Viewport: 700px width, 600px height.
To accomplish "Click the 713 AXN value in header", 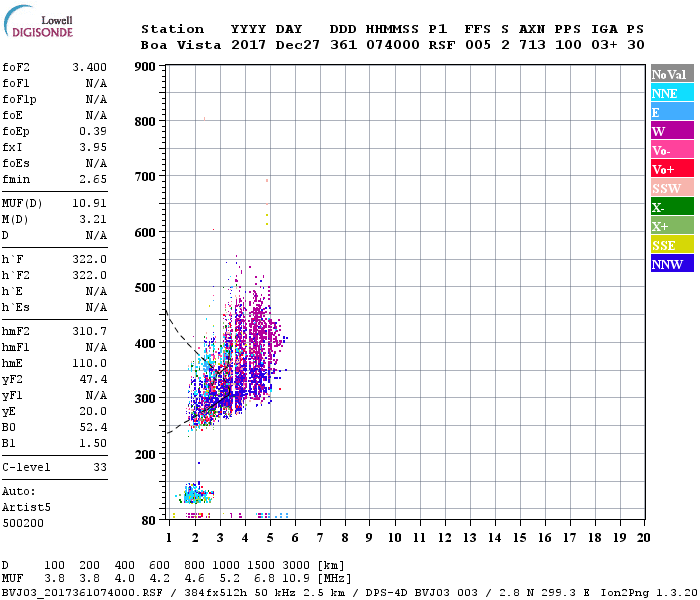I will point(532,45).
